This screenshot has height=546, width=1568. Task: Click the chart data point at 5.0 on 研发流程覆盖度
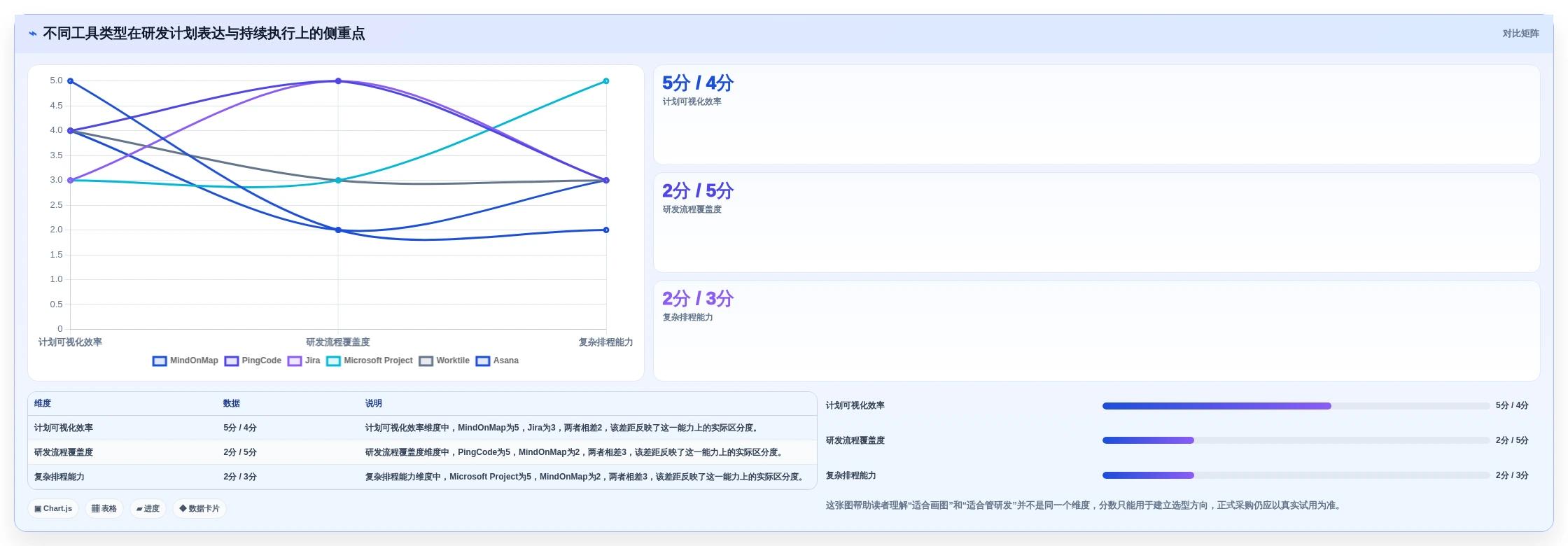click(x=338, y=81)
